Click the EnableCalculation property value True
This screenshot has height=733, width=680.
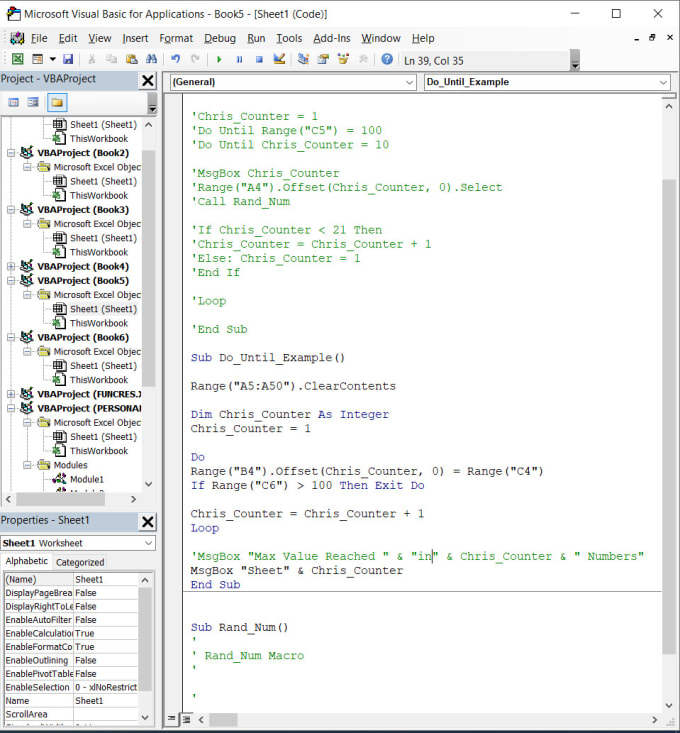point(106,633)
